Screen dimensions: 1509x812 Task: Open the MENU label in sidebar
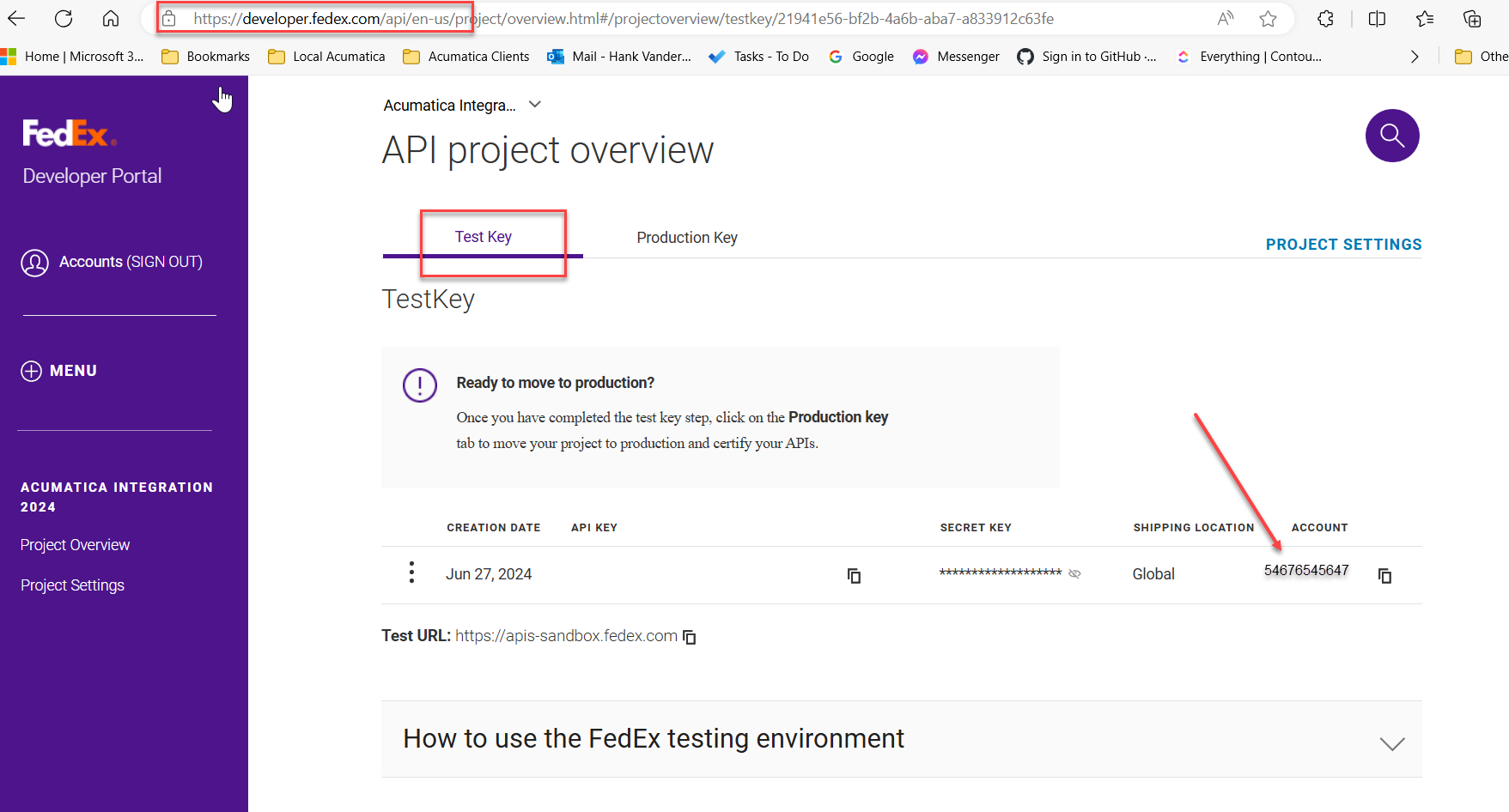(x=73, y=371)
